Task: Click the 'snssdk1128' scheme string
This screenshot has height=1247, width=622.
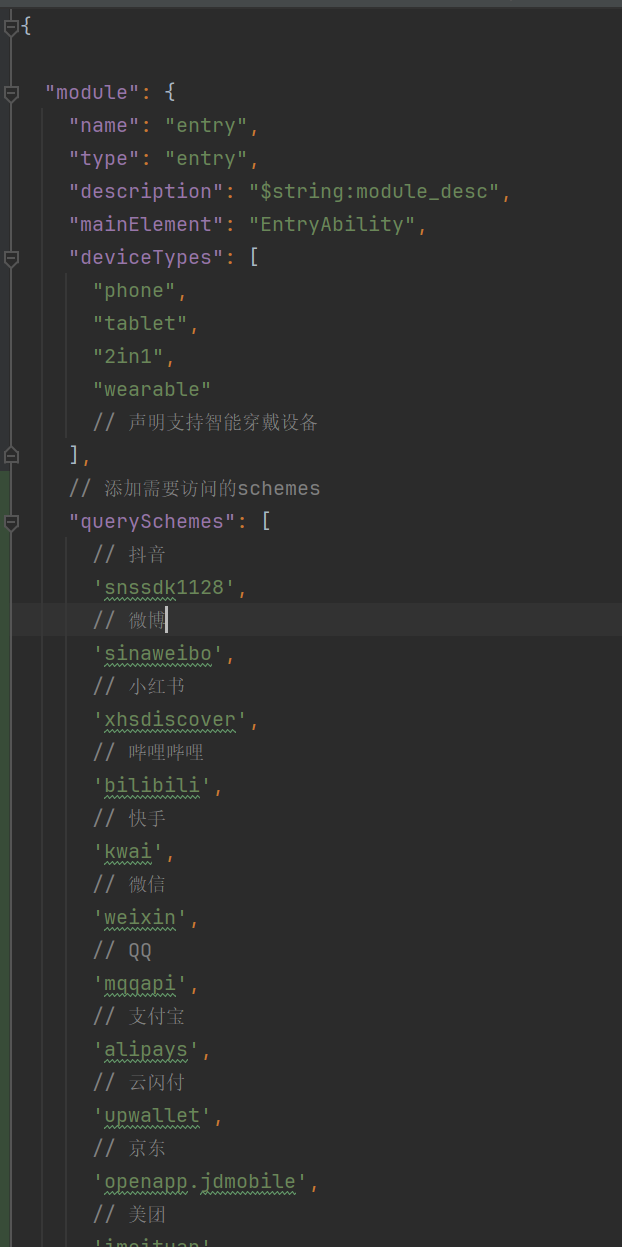Action: [x=164, y=588]
